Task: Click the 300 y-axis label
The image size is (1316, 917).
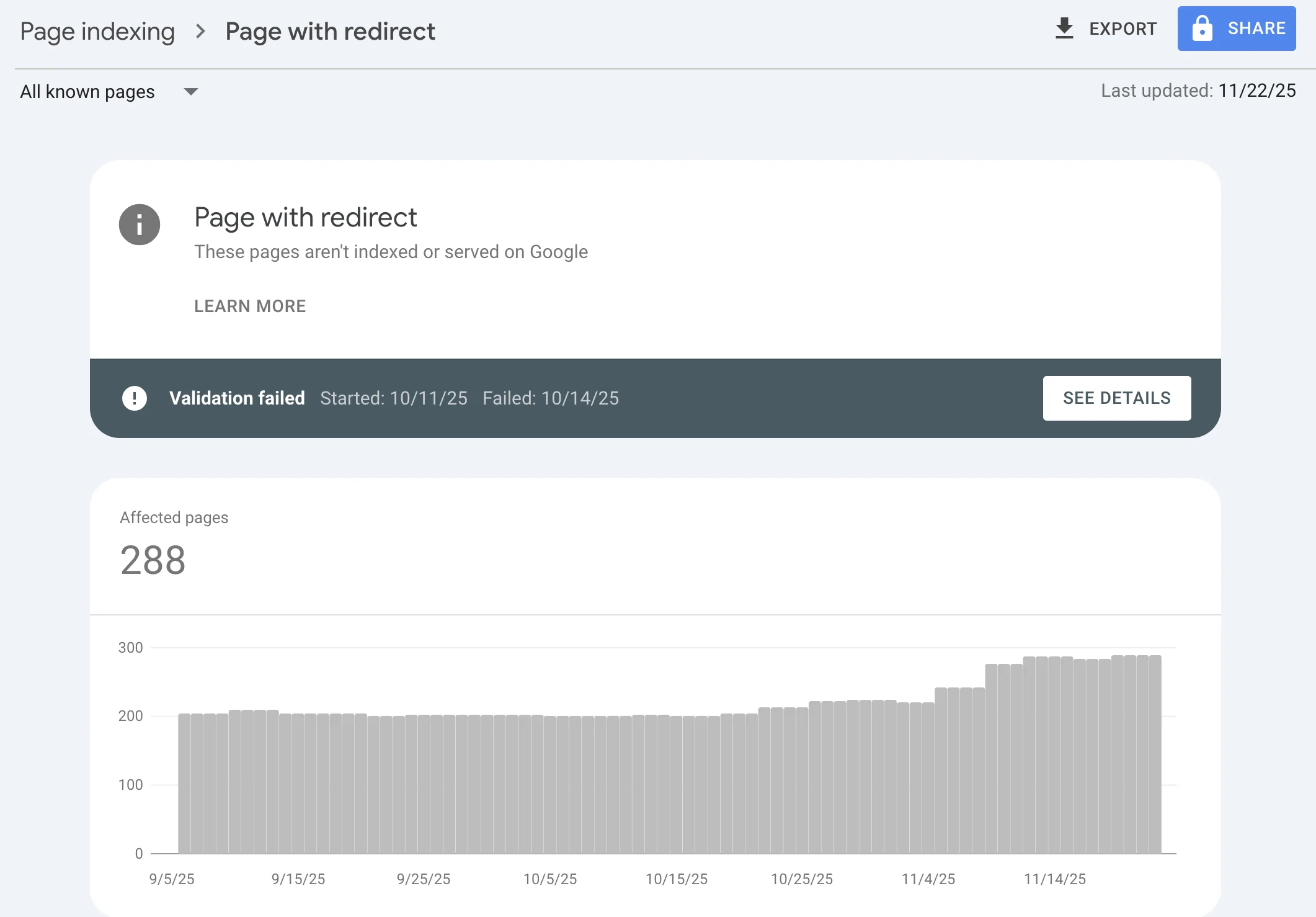Action: tap(130, 648)
